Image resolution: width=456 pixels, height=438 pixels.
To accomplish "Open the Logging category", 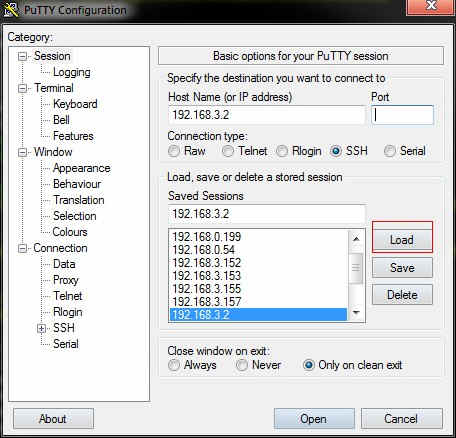I will (72, 72).
